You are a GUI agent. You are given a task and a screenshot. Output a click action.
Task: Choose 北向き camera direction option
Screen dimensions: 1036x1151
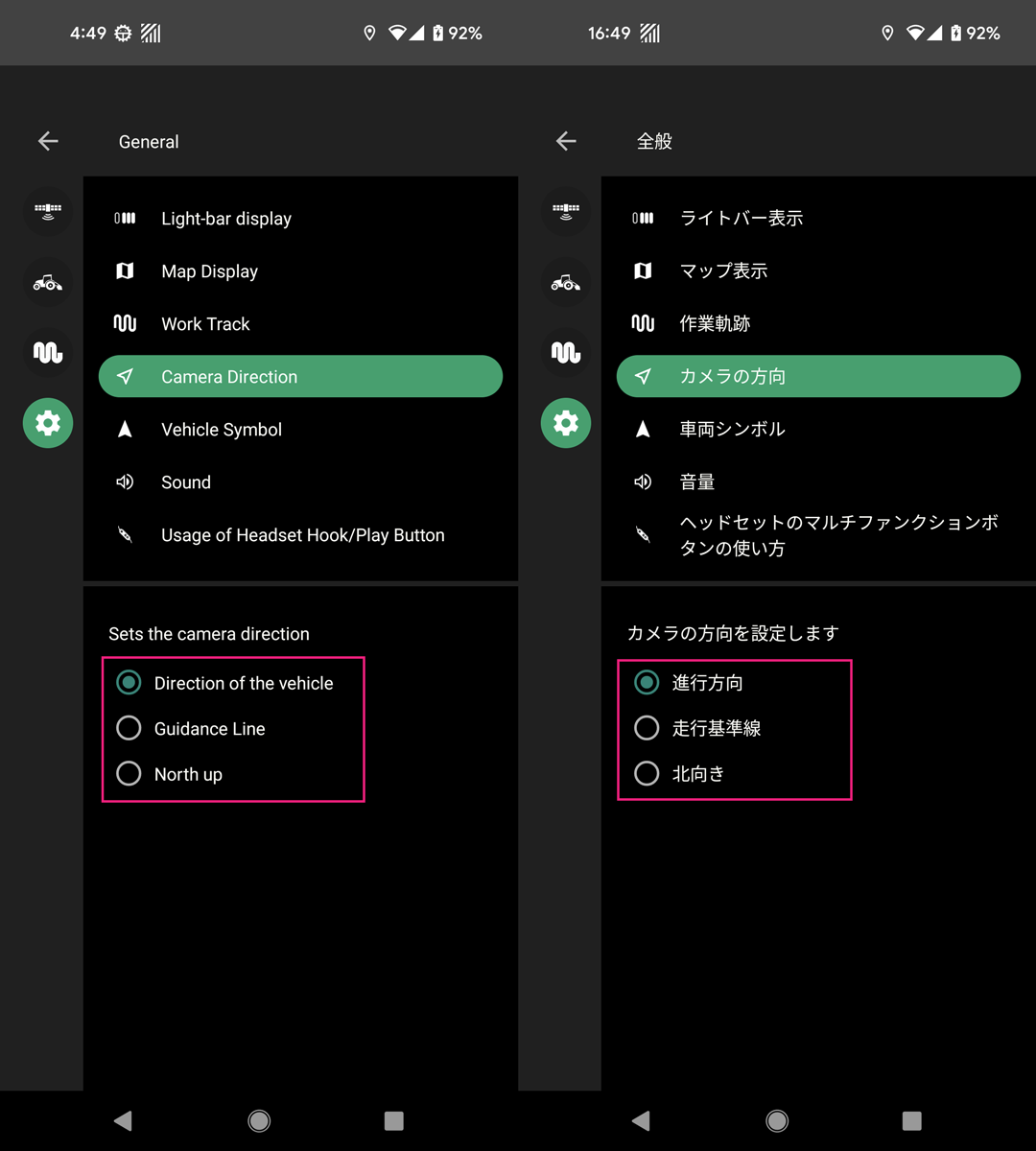coord(647,773)
